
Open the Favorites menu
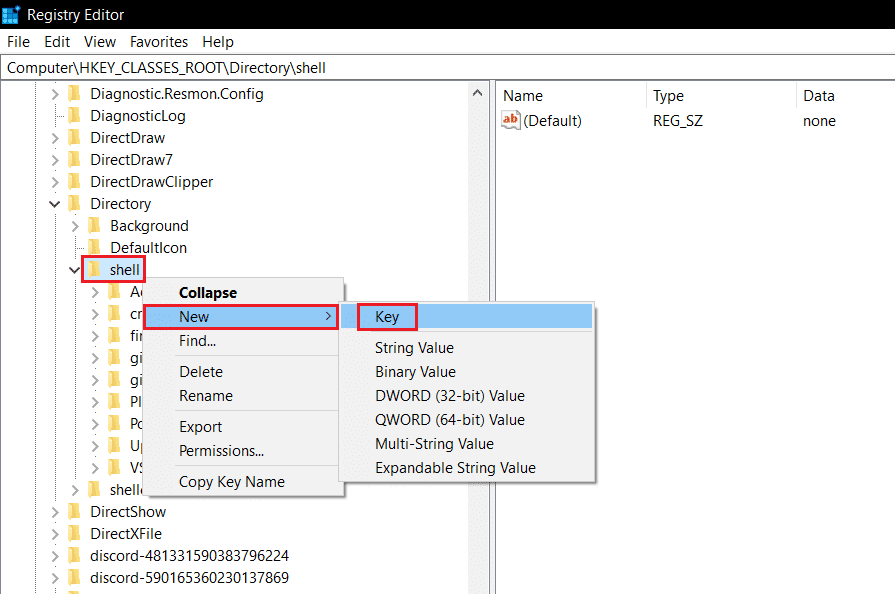pos(159,41)
